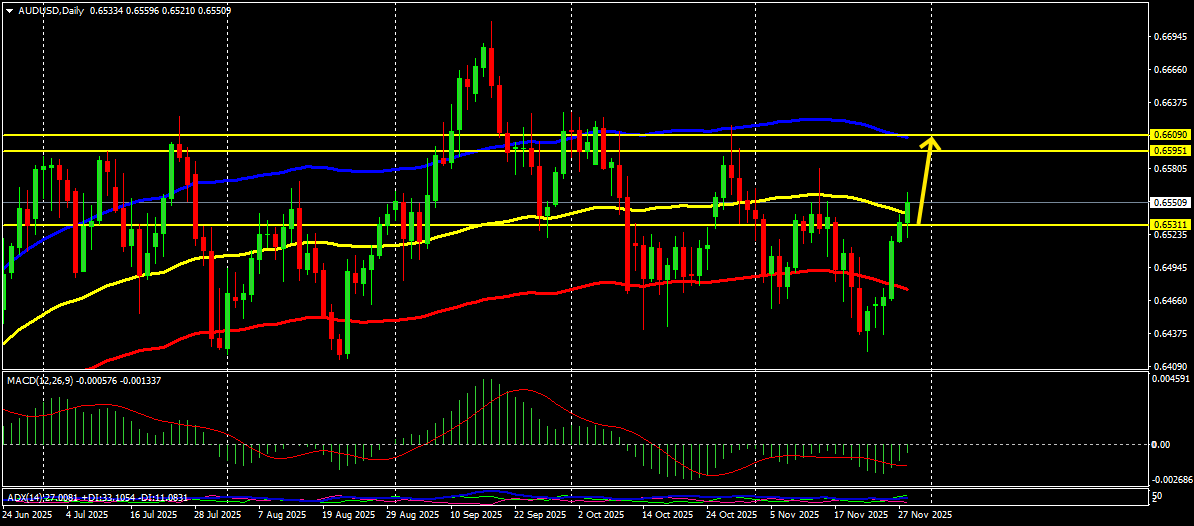1194x526 pixels.
Task: Click the 0.64945 price scale value
Action: [1170, 268]
